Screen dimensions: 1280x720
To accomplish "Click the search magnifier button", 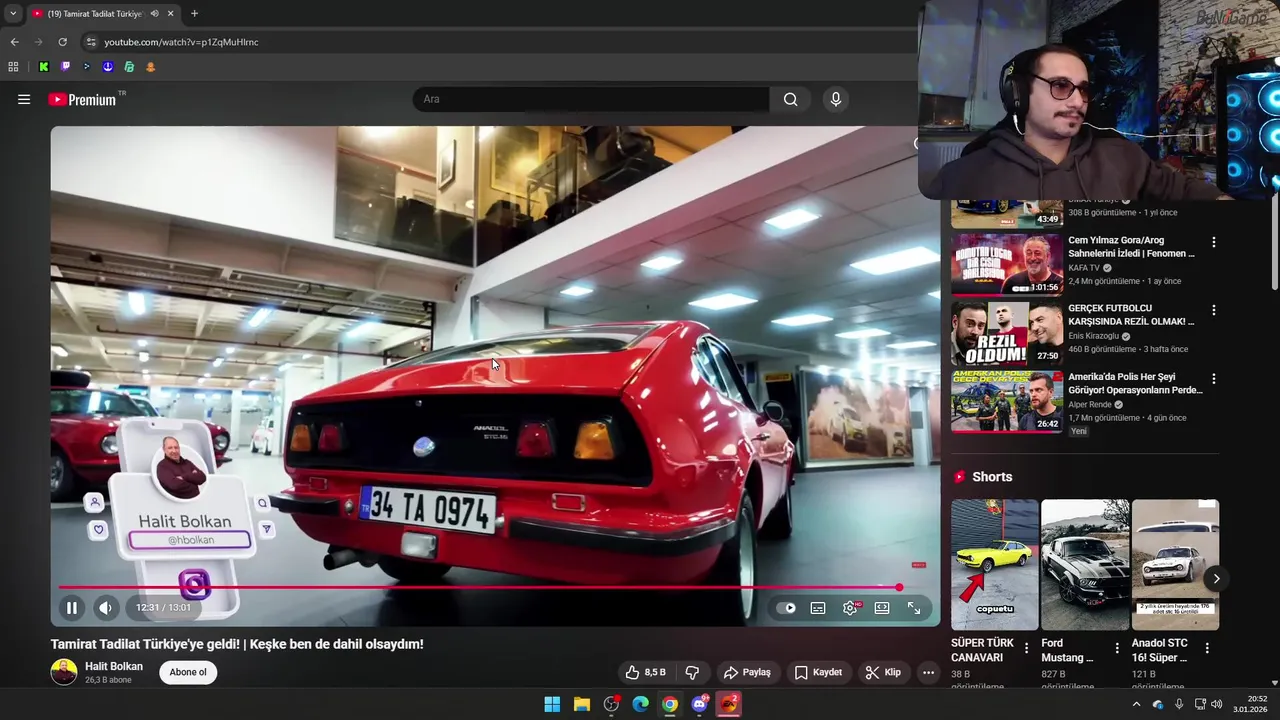I will coord(791,99).
